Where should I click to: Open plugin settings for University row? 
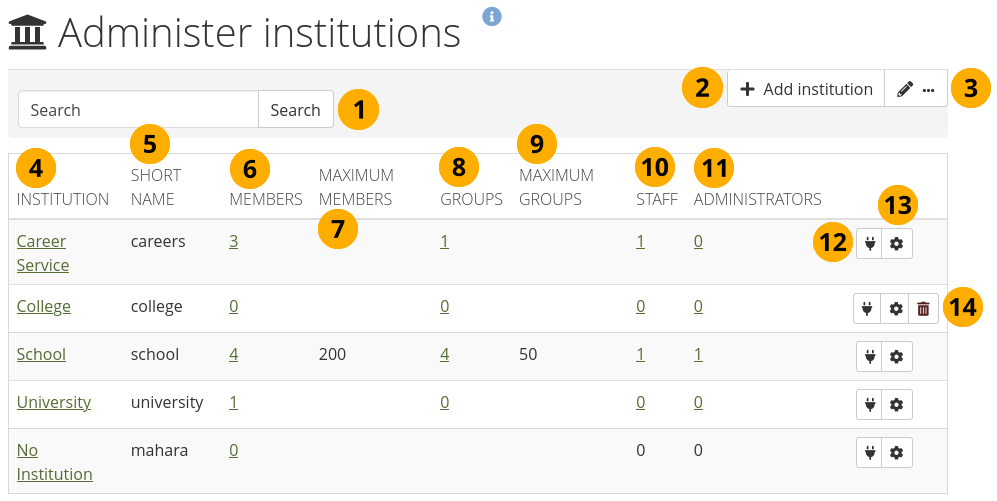[x=870, y=404]
